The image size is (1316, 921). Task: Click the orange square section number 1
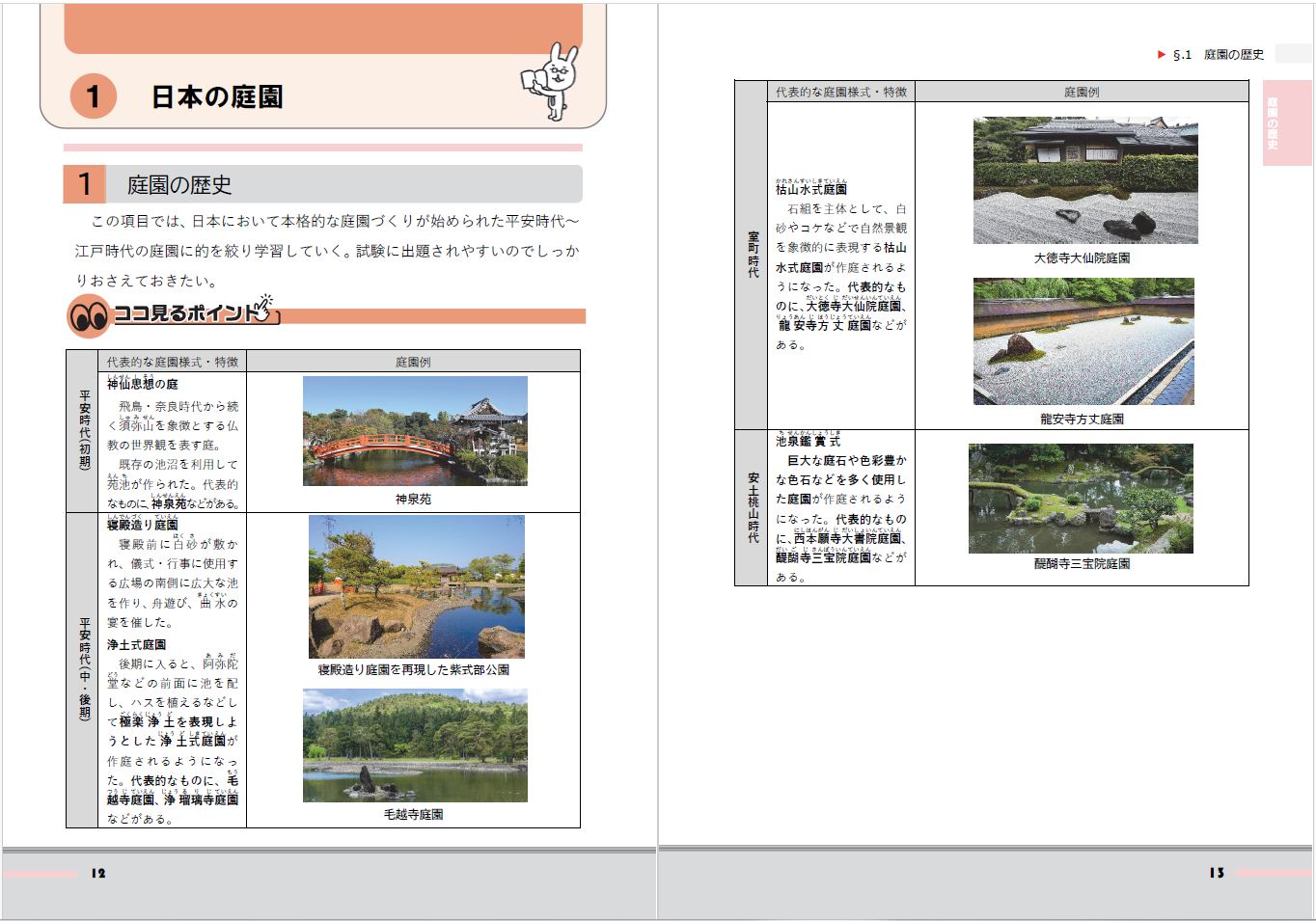[x=84, y=184]
